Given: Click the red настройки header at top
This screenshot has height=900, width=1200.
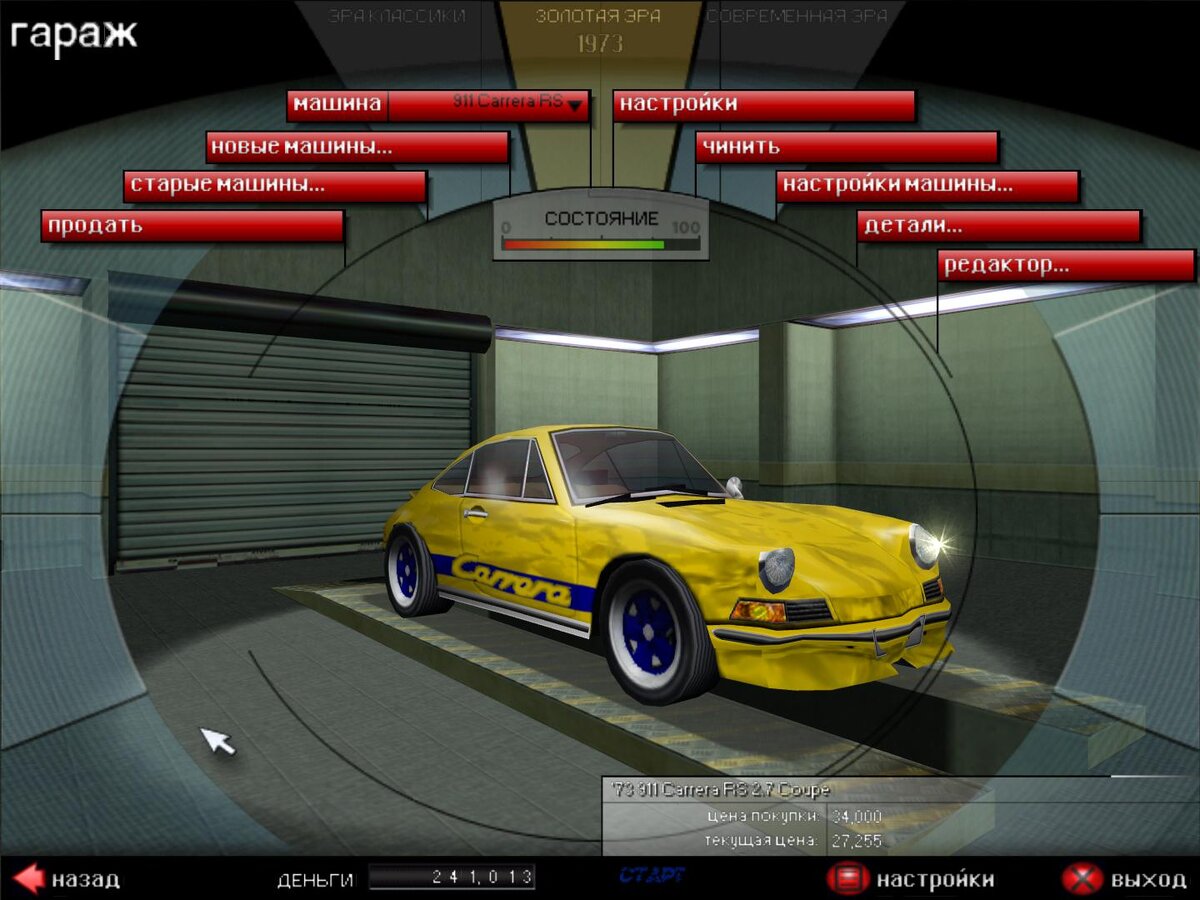Looking at the screenshot, I should click(764, 105).
